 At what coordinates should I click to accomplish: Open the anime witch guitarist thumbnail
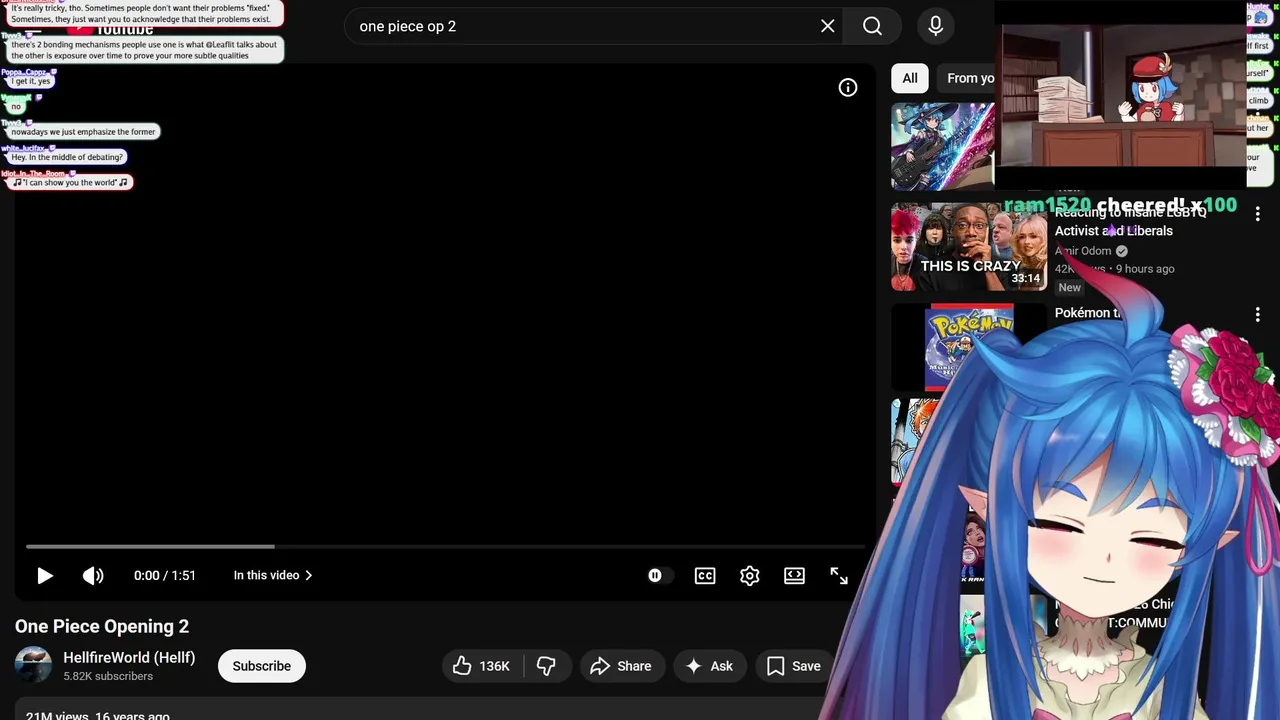[x=943, y=146]
